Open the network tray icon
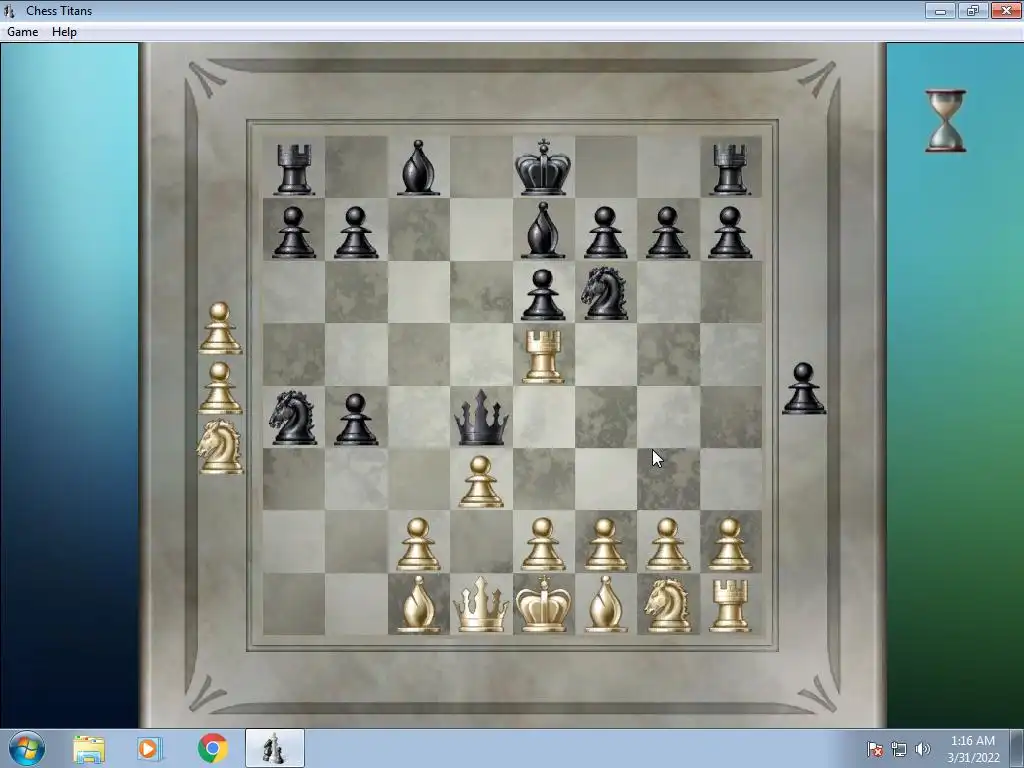 [899, 749]
